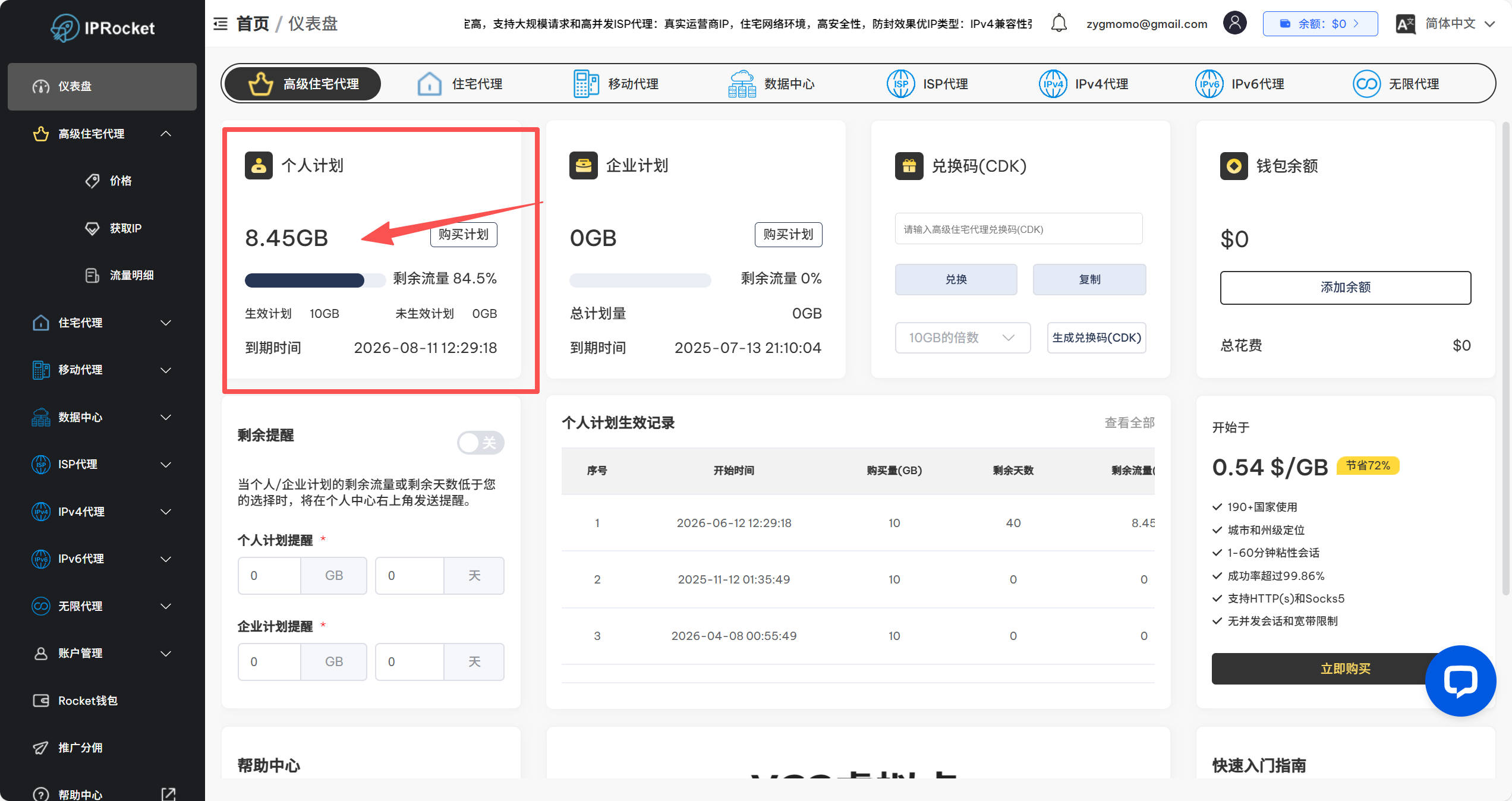This screenshot has height=801, width=1512.
Task: Expand the 无限代理 sidebar section
Action: point(166,606)
